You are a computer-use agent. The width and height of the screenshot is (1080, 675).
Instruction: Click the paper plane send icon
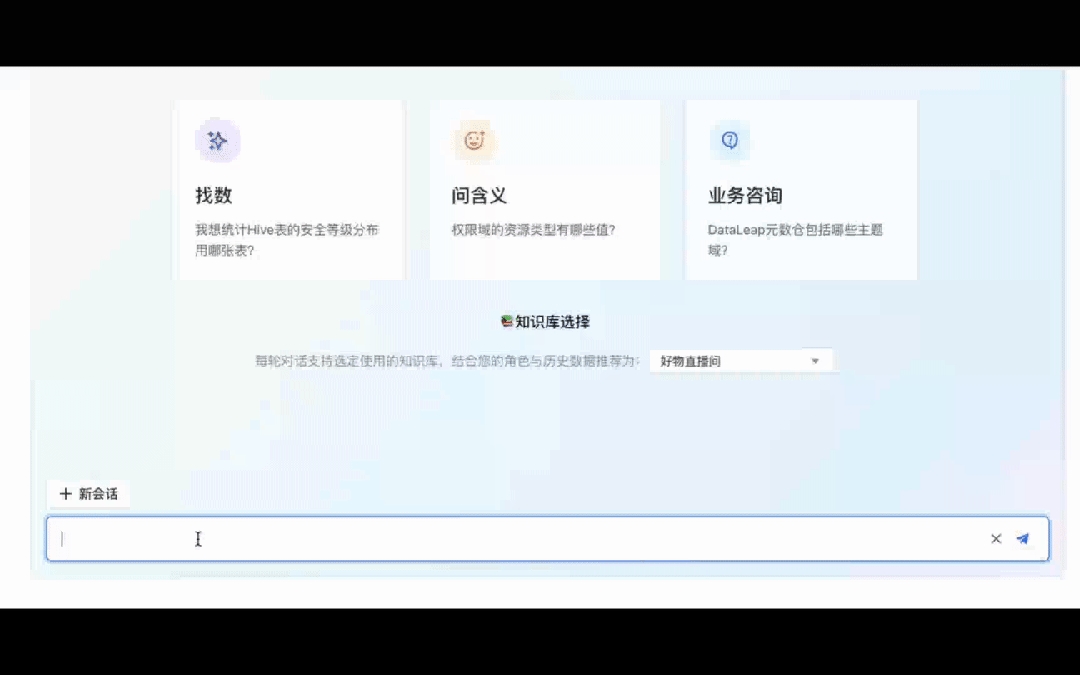(x=1023, y=539)
